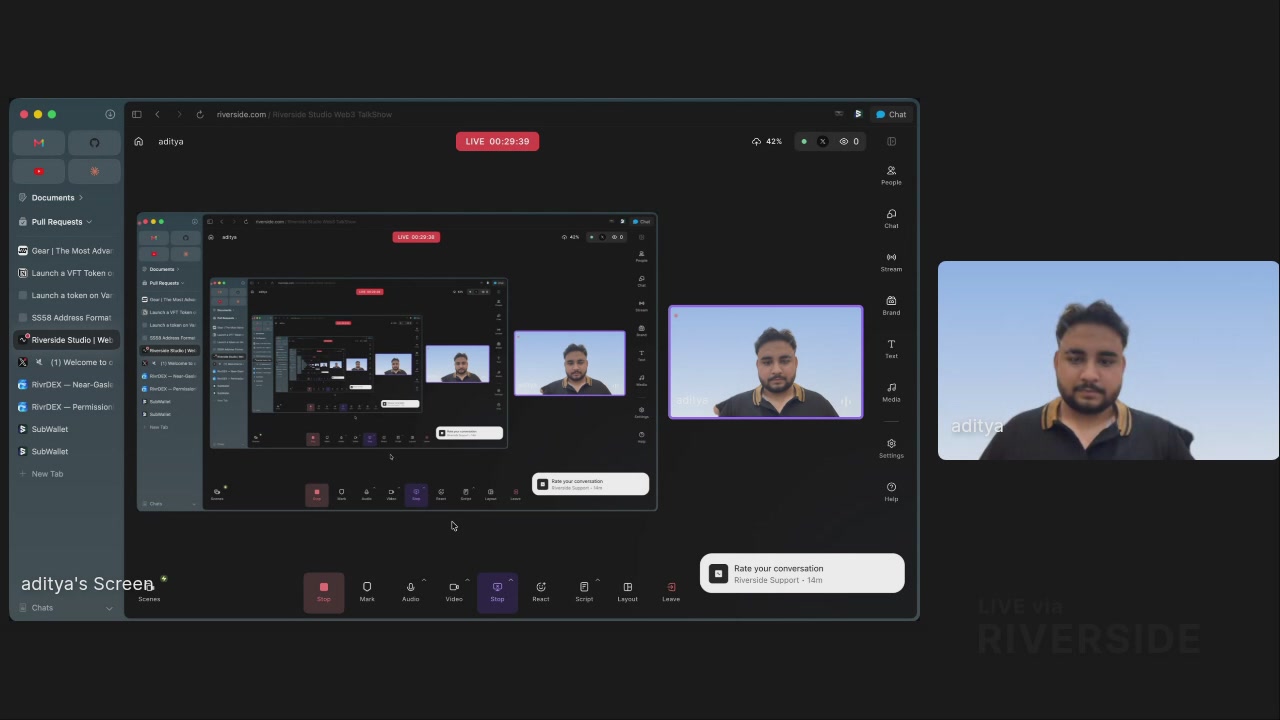The height and width of the screenshot is (720, 1280).
Task: Leave the studio session
Action: pos(671,592)
